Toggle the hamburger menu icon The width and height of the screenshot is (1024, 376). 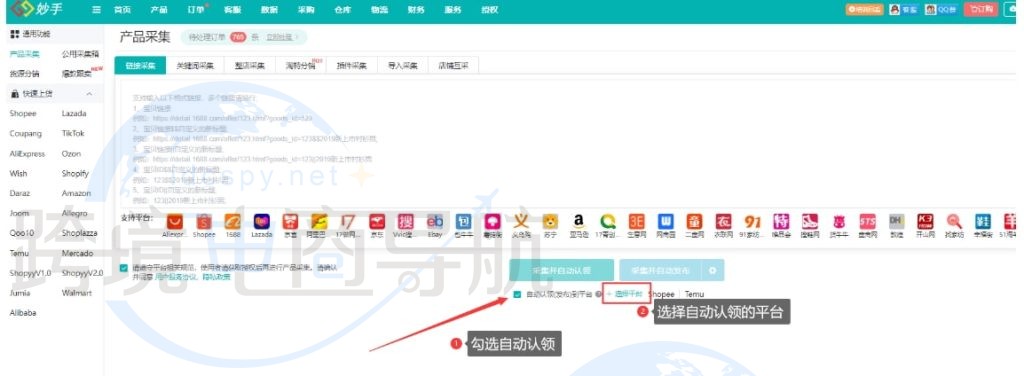[x=97, y=10]
